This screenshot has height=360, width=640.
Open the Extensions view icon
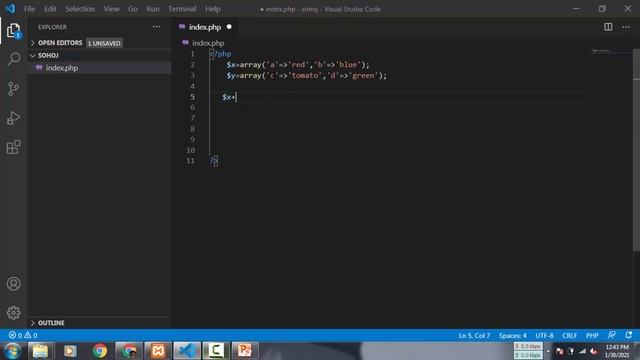coord(13,147)
